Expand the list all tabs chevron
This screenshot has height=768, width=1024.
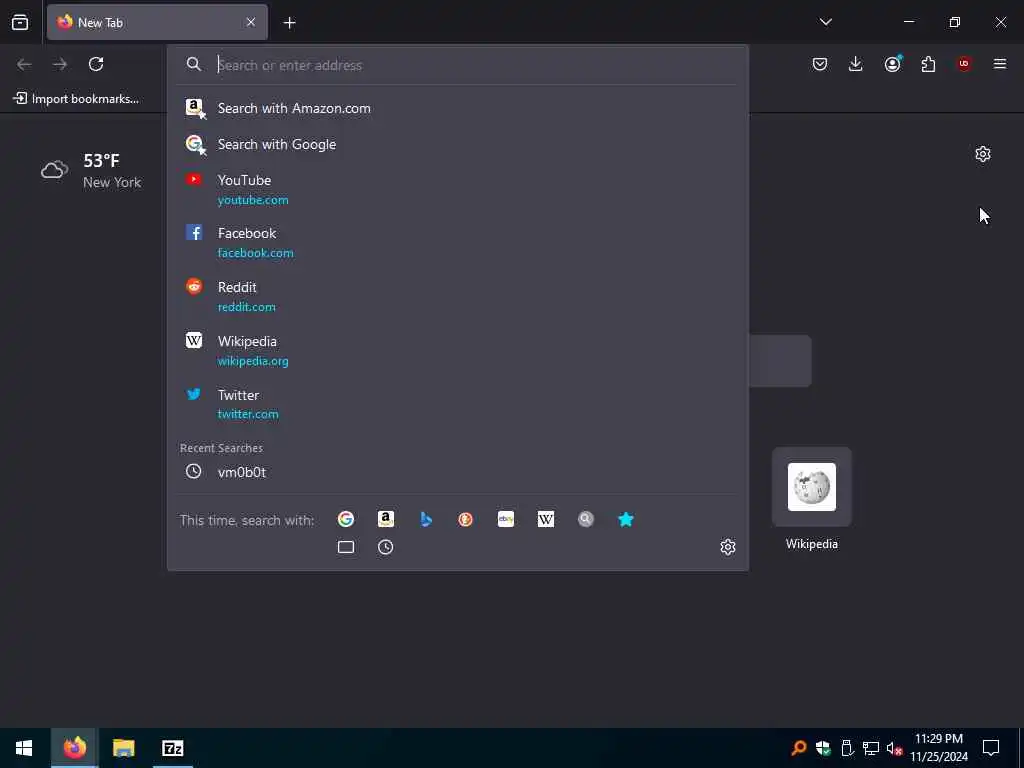point(825,22)
